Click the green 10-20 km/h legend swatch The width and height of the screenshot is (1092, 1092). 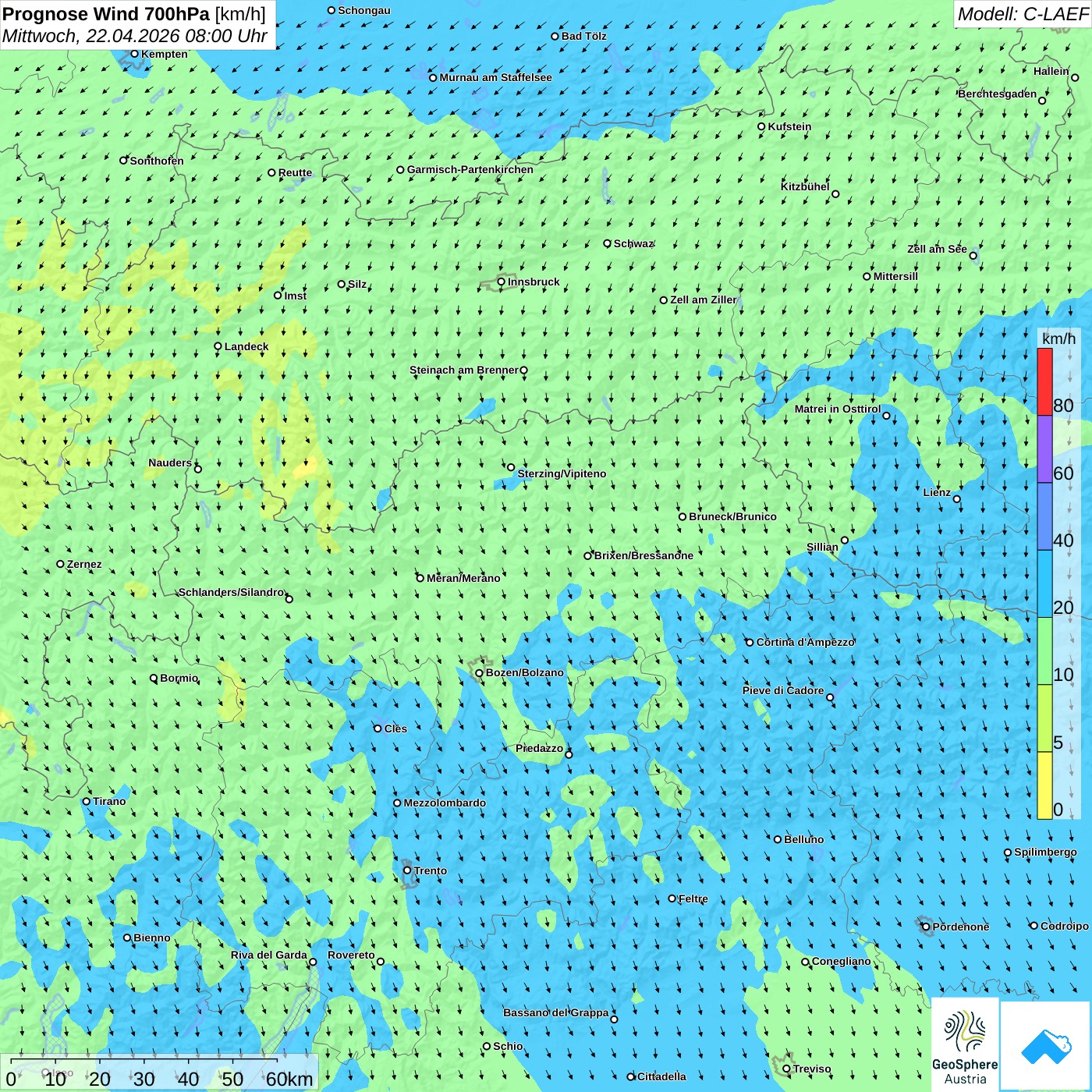pyautogui.click(x=1044, y=651)
